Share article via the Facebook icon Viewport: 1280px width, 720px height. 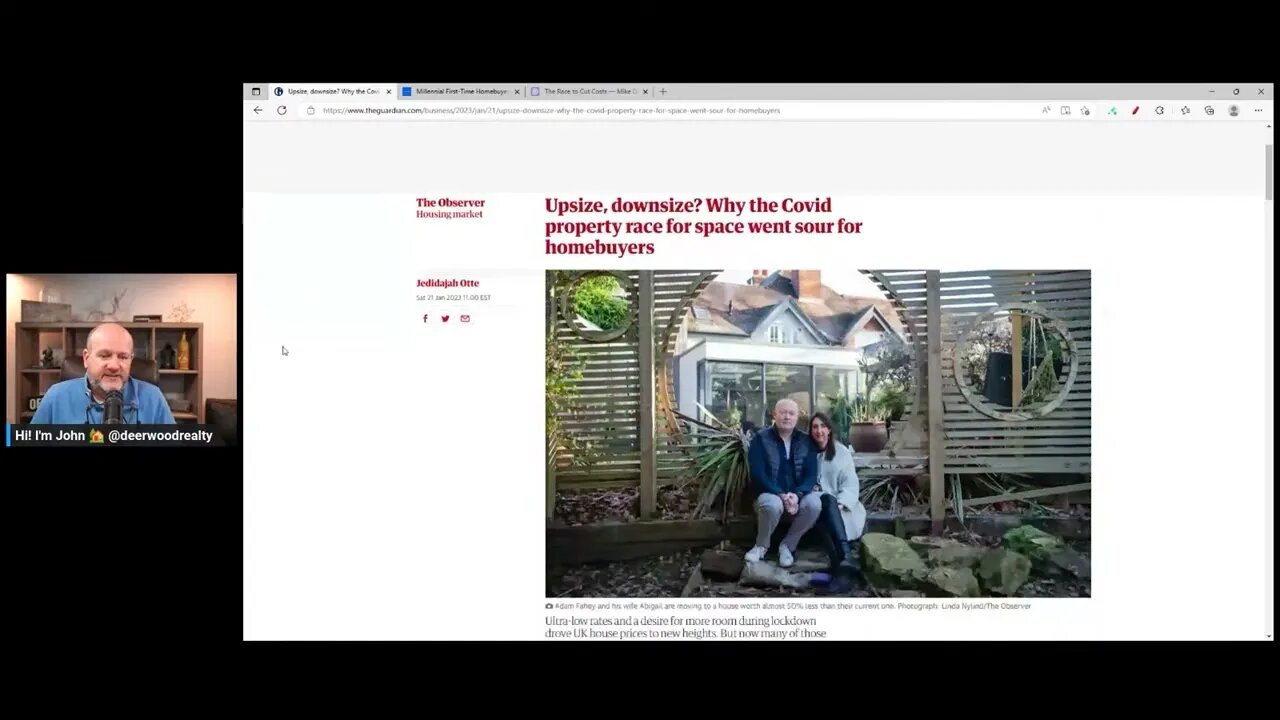pyautogui.click(x=425, y=318)
